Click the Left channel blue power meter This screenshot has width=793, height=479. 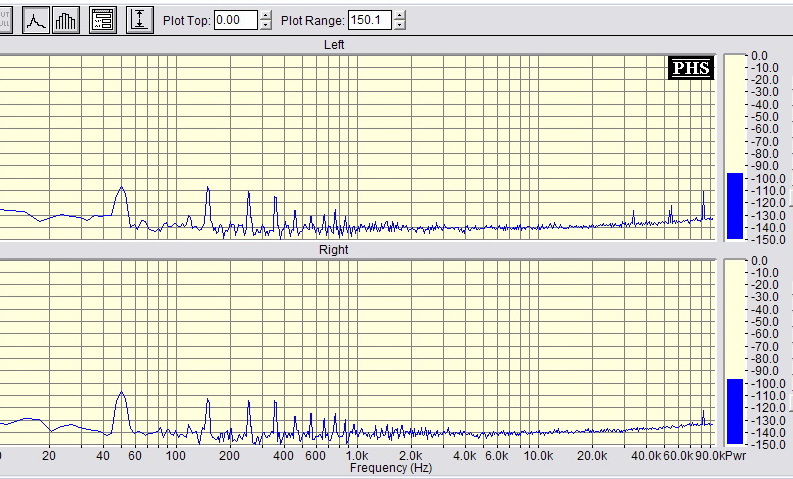point(735,206)
